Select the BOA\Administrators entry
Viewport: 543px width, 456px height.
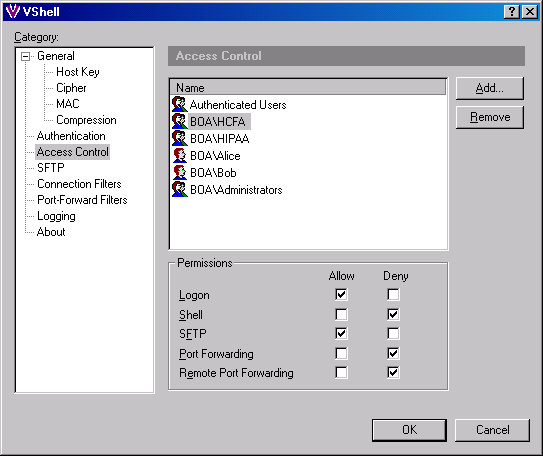click(x=236, y=190)
